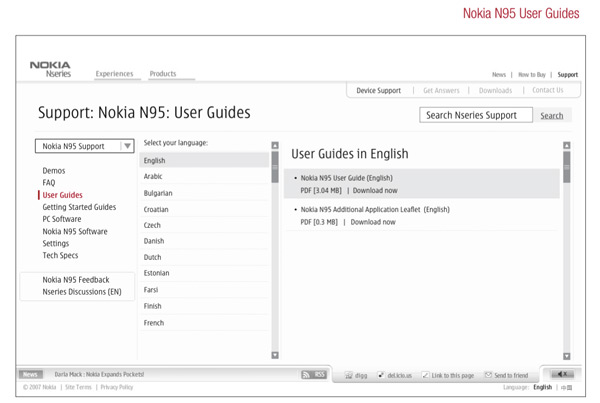The height and width of the screenshot is (403, 600).
Task: Open Nokia N95 Feedback link
Action: [76, 280]
